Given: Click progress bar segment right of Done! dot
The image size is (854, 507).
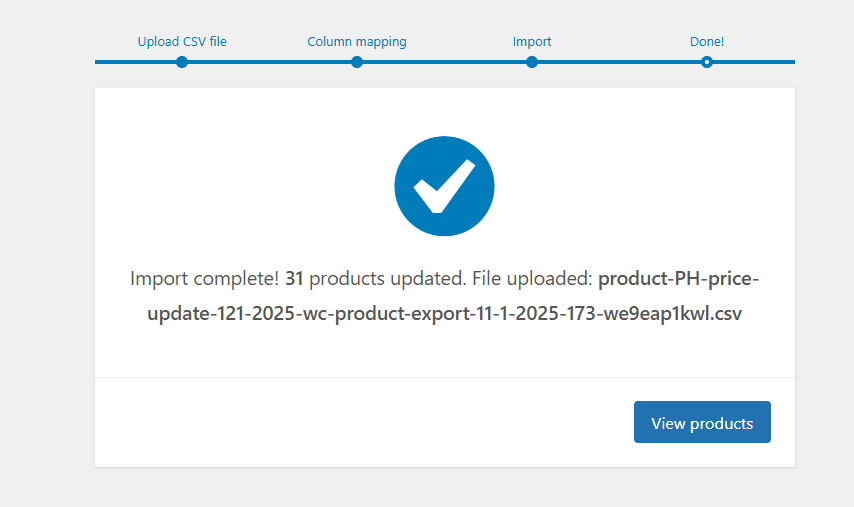Looking at the screenshot, I should point(754,62).
